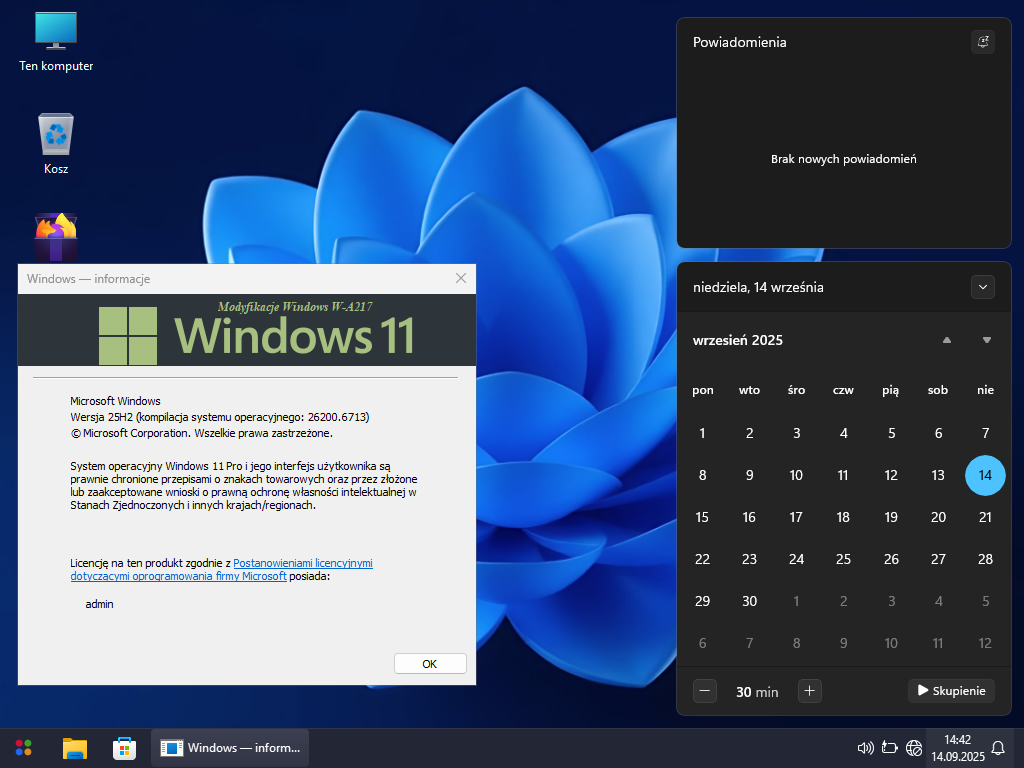Click the volume speaker icon in tray

tap(866, 747)
